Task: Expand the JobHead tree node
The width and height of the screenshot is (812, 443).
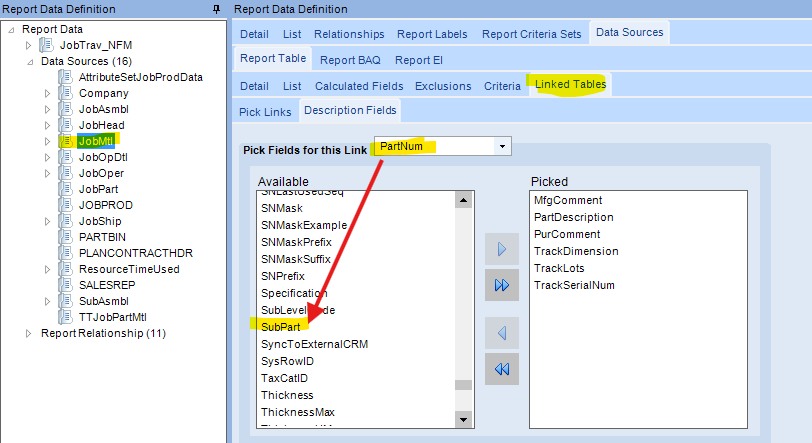Action: pos(47,126)
